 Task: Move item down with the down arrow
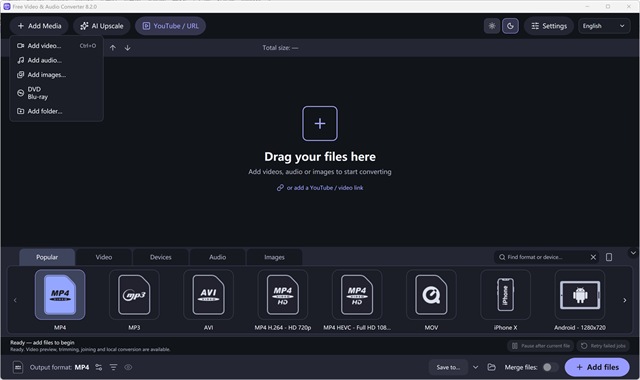pyautogui.click(x=127, y=48)
